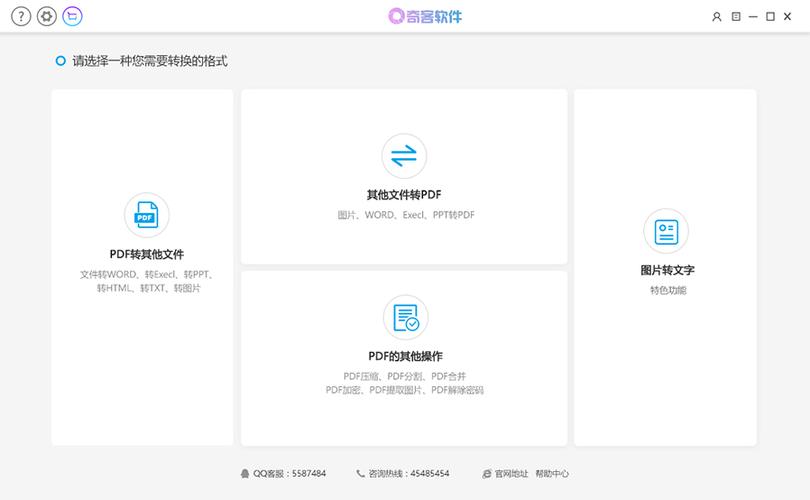Click PDF压缩、PDF分割、PDF合并 description line
The height and width of the screenshot is (500, 810).
pos(404,376)
